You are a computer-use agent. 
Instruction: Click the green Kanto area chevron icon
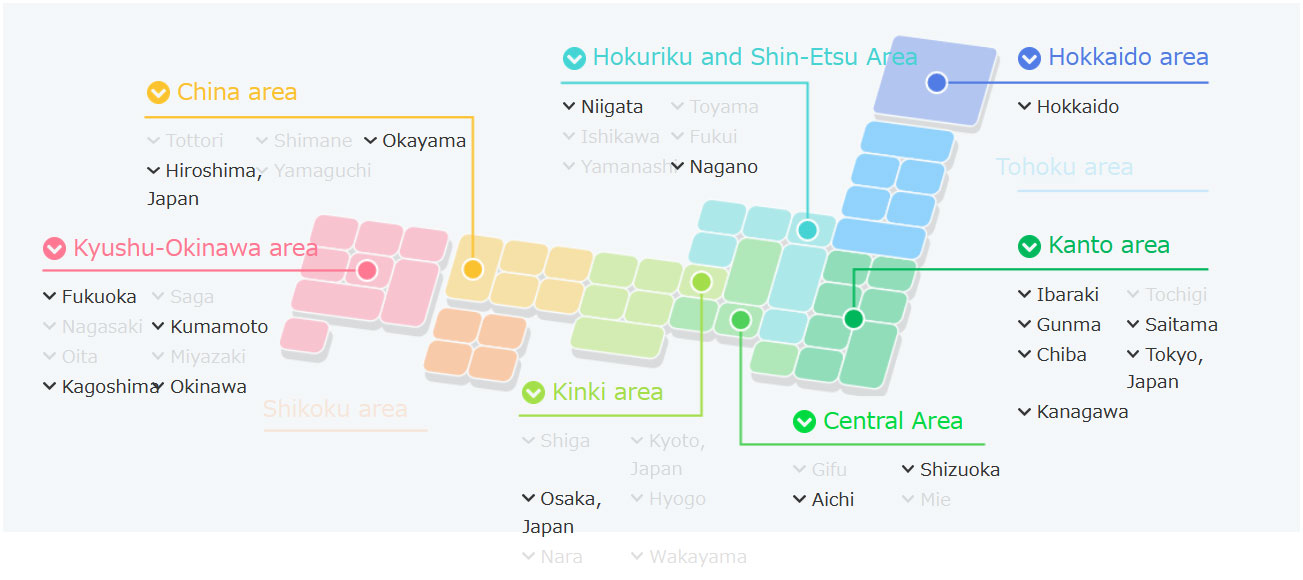coord(1029,246)
